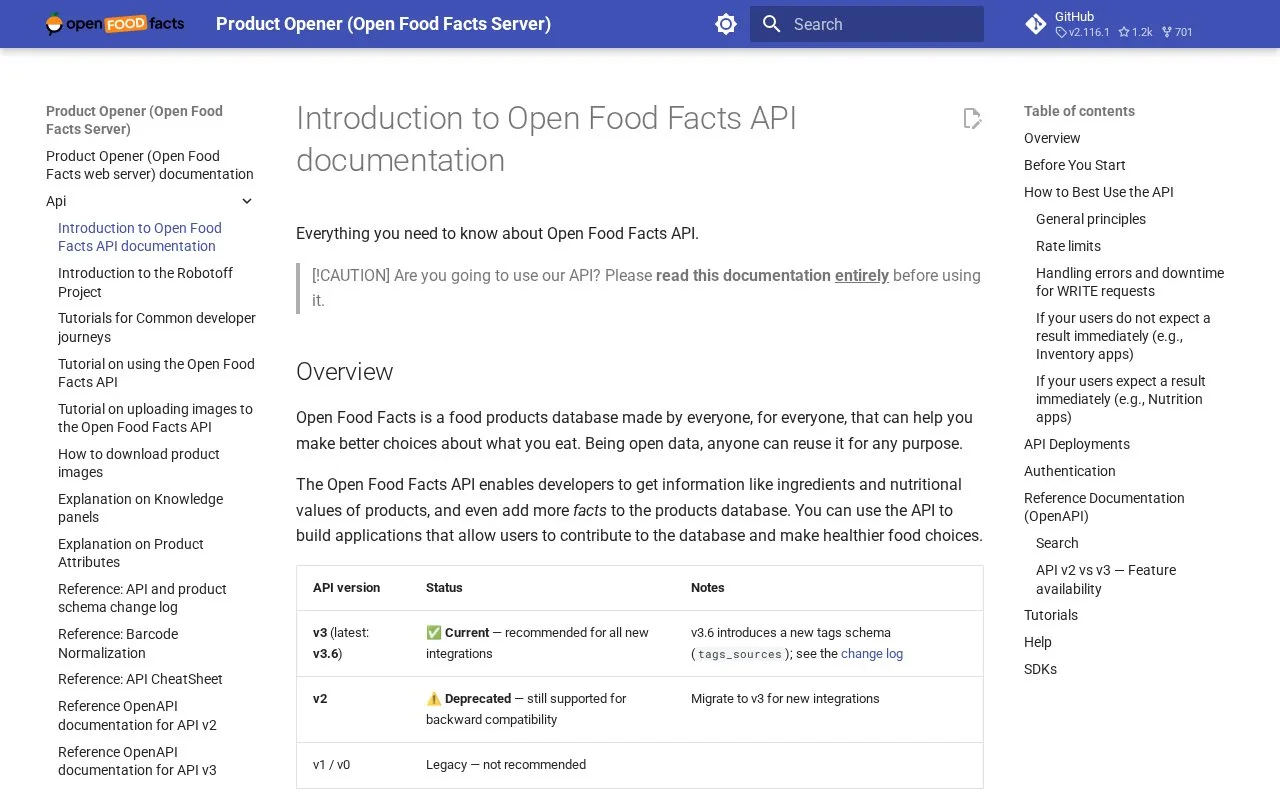The width and height of the screenshot is (1280, 800).
Task: Click the search magnifier icon
Action: click(771, 24)
